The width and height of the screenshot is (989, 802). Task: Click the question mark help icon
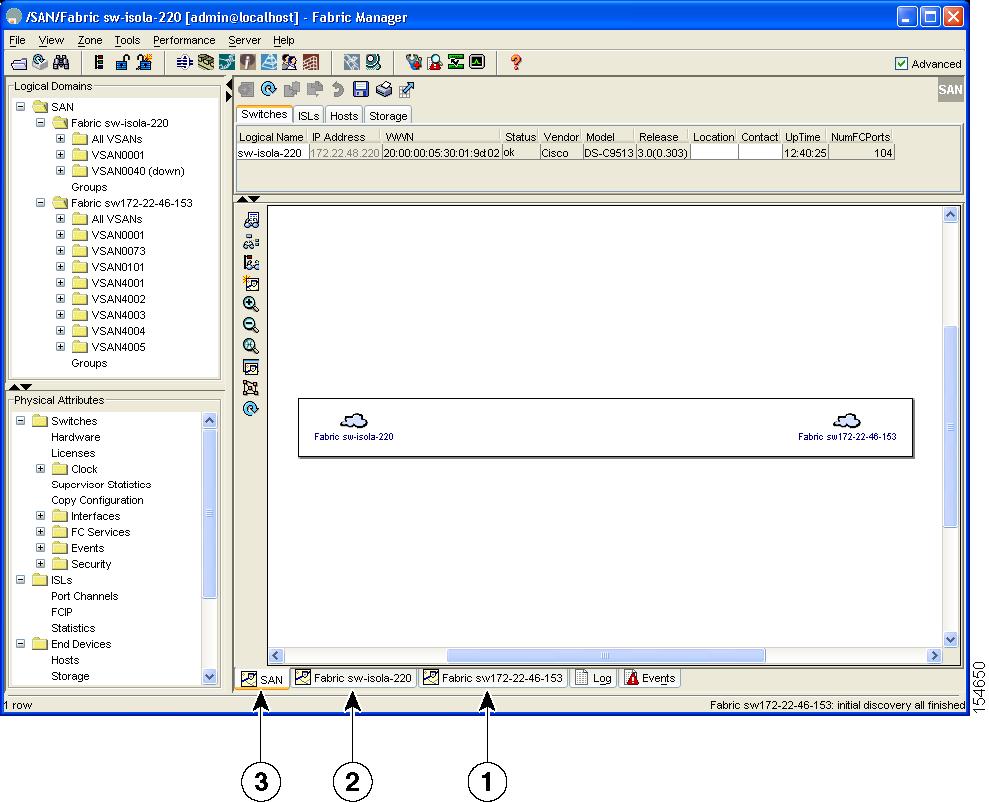tap(516, 62)
